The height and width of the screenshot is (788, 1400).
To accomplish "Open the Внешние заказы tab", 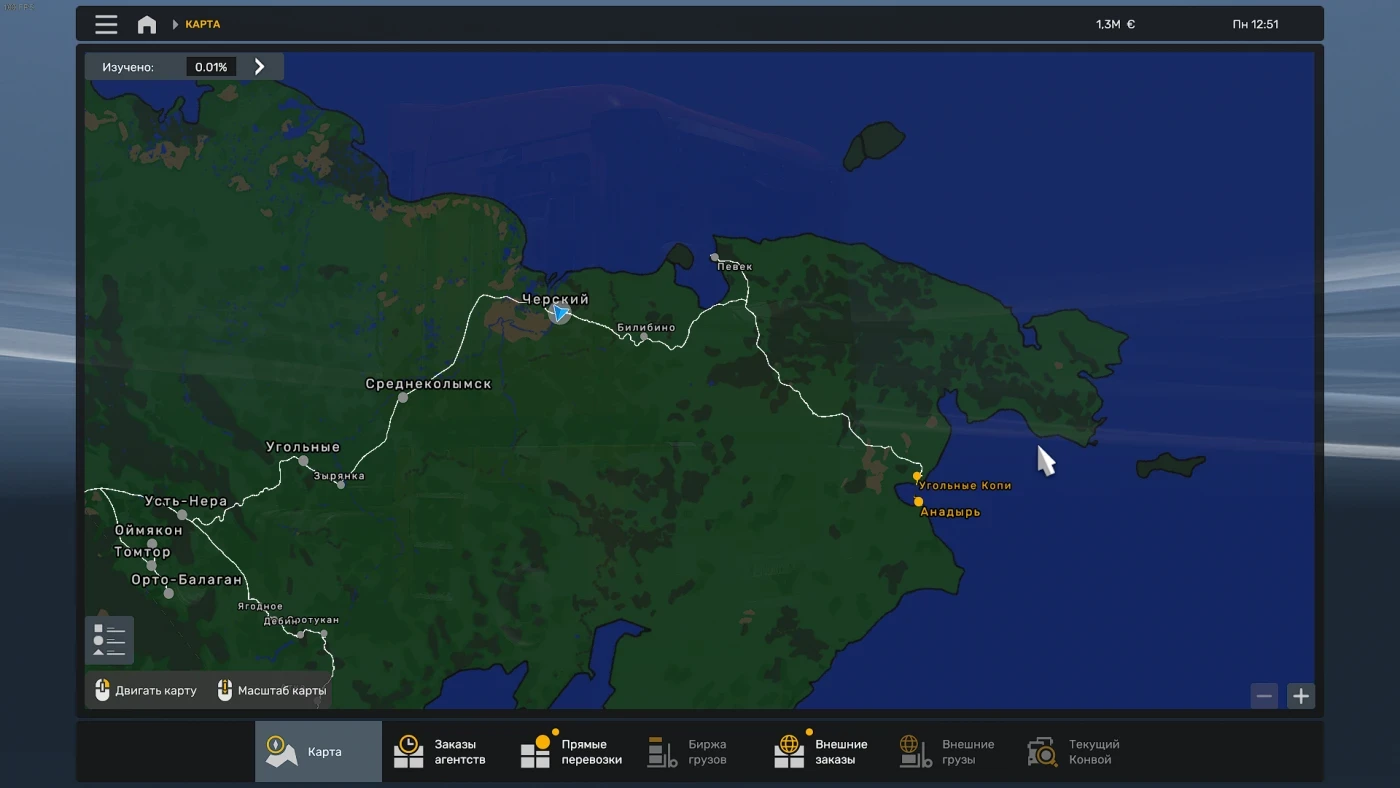I will tap(822, 750).
